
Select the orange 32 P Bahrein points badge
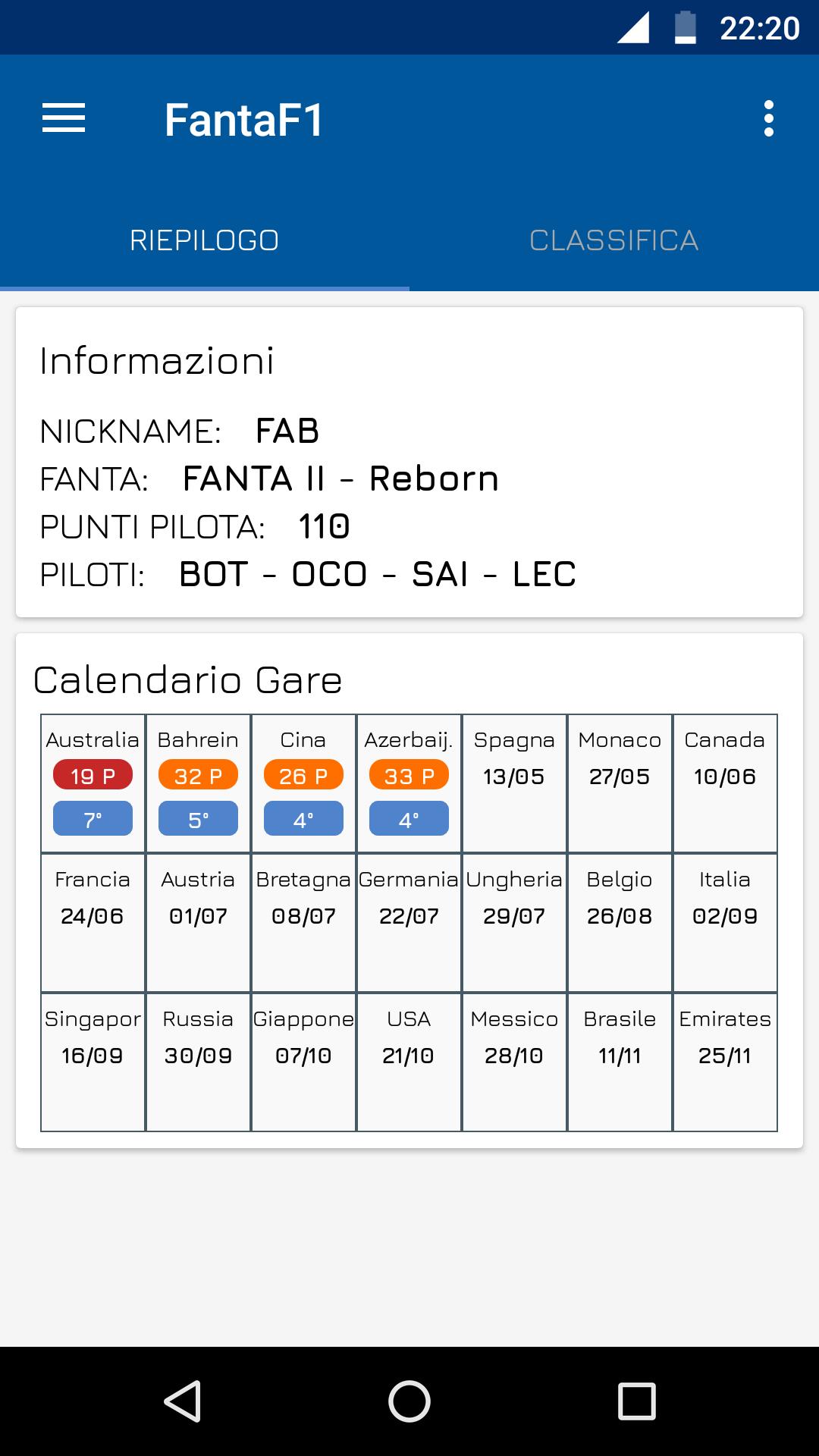point(197,775)
